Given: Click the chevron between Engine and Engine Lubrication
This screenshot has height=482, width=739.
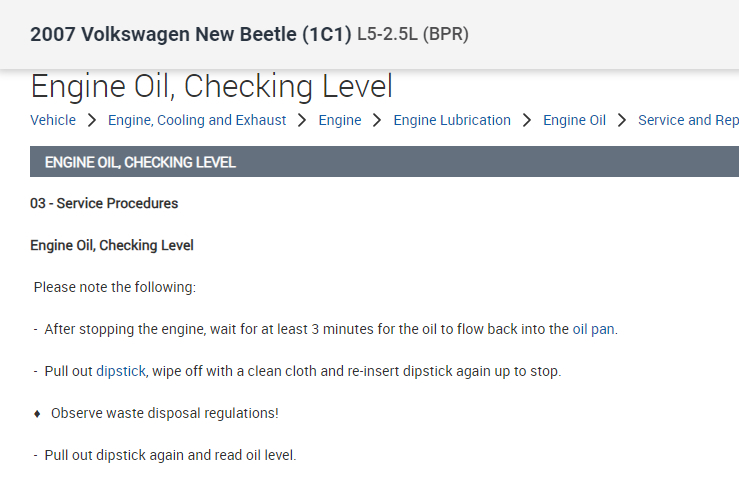Looking at the screenshot, I should click(378, 120).
